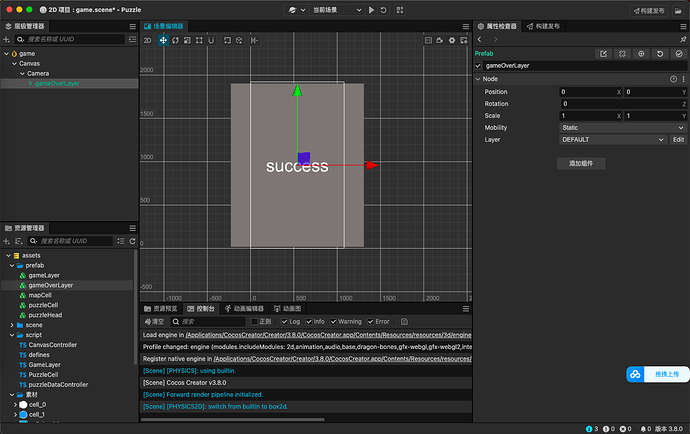This screenshot has height=434, width=690.
Task: Expand the scene folder in assets
Action: click(12, 325)
